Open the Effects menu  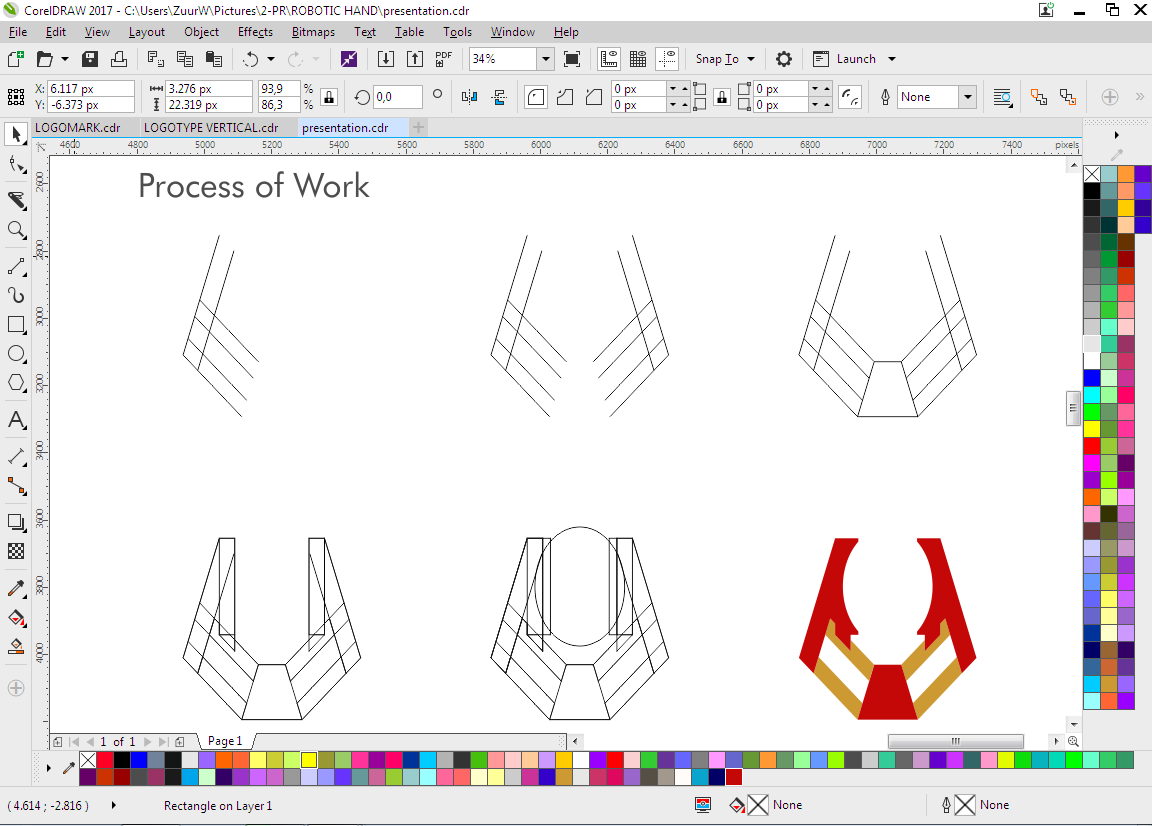pos(255,32)
